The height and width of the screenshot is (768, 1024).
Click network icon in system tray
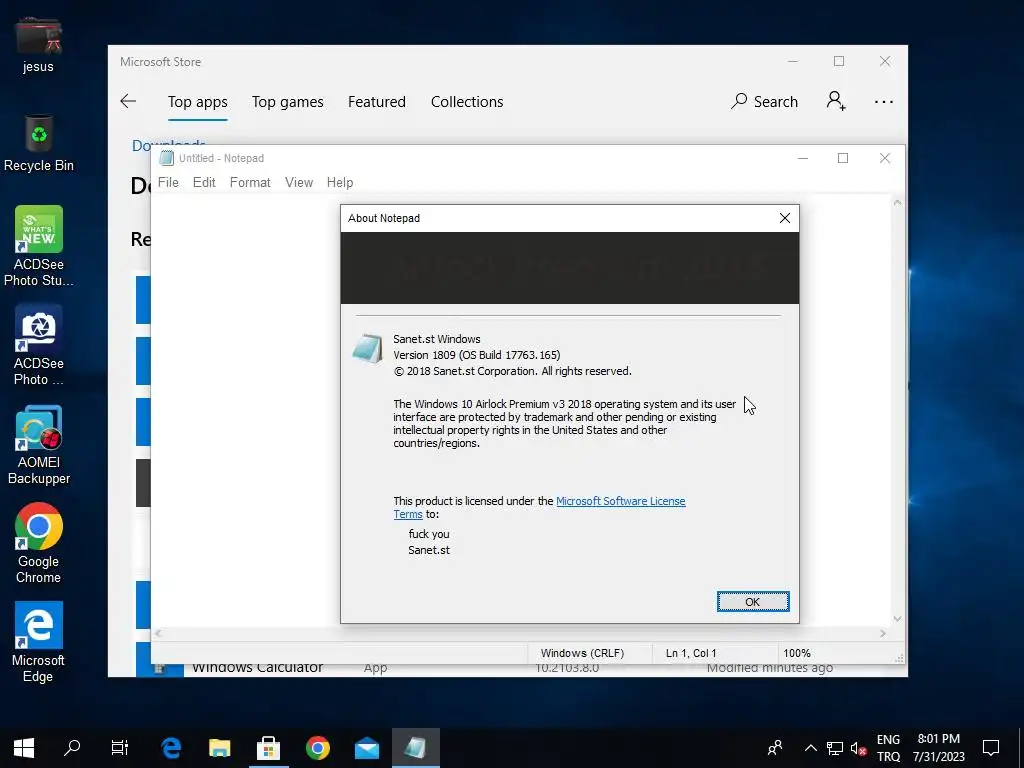point(834,748)
